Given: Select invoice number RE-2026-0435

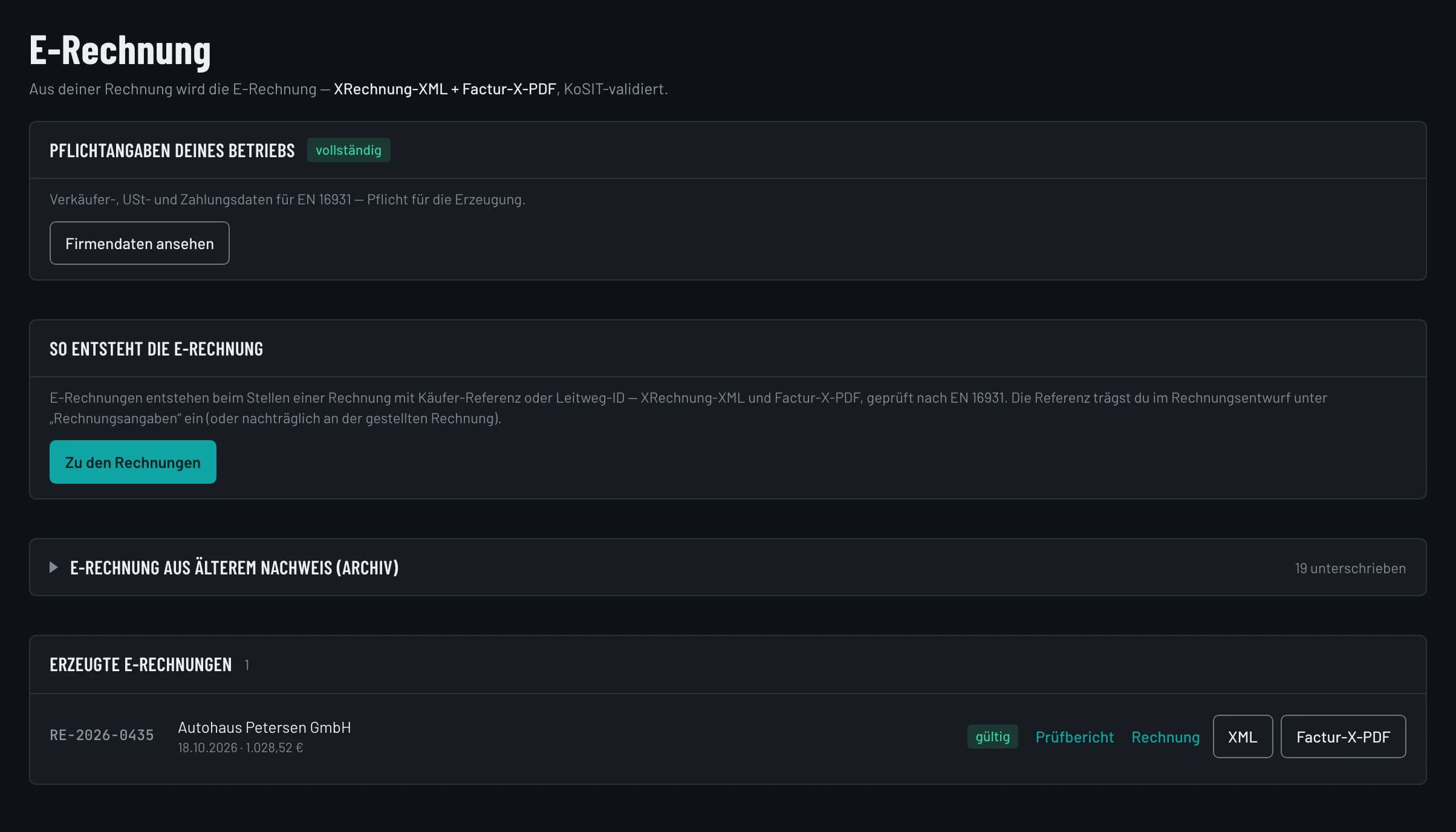Looking at the screenshot, I should click(x=102, y=735).
